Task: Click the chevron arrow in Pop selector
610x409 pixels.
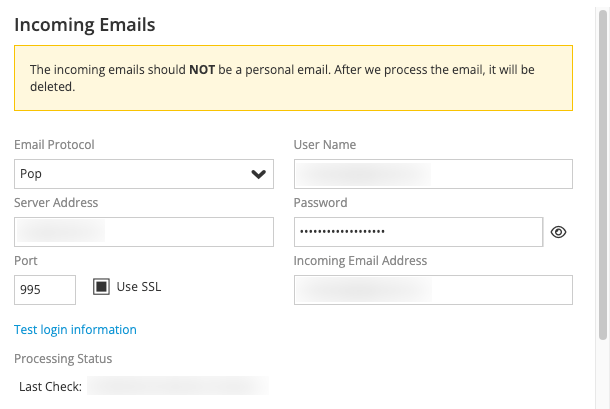Action: (x=258, y=174)
